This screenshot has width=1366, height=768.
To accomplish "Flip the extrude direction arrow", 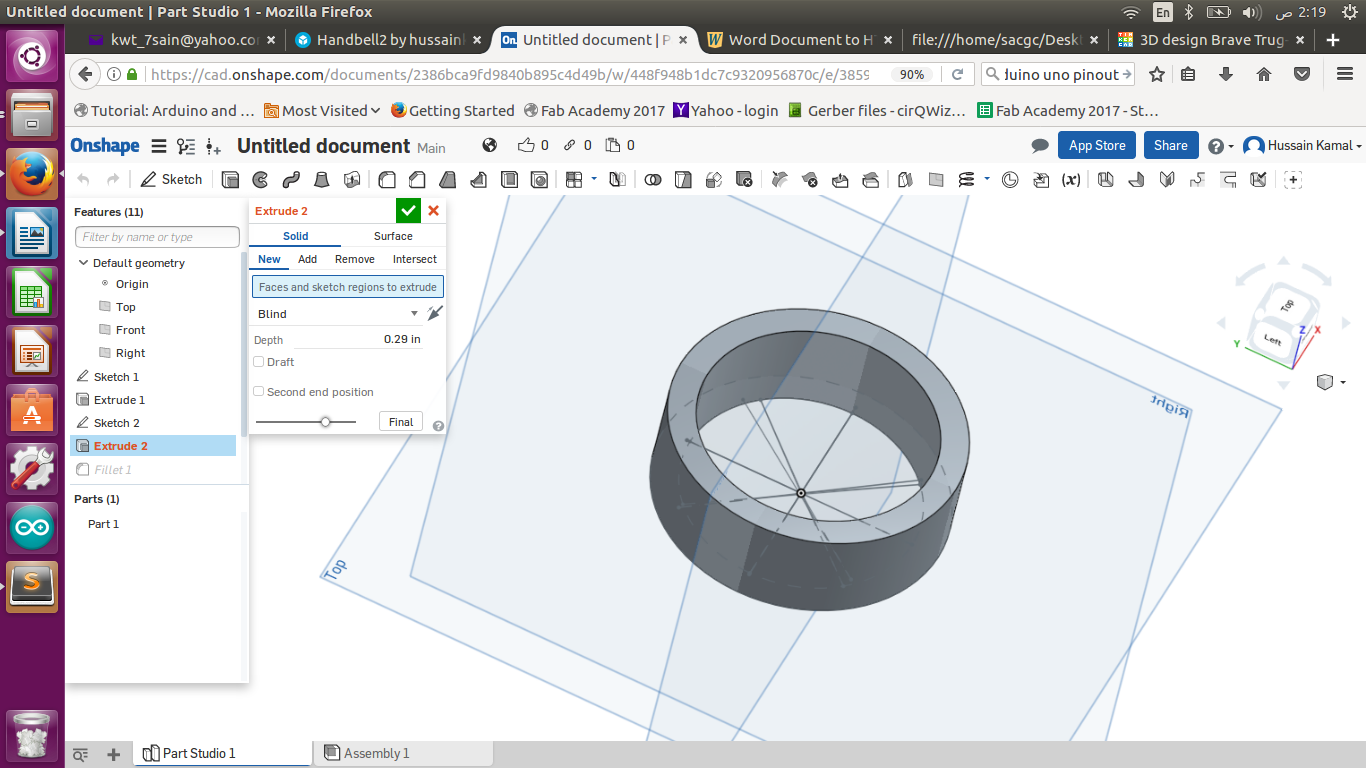I will point(434,314).
